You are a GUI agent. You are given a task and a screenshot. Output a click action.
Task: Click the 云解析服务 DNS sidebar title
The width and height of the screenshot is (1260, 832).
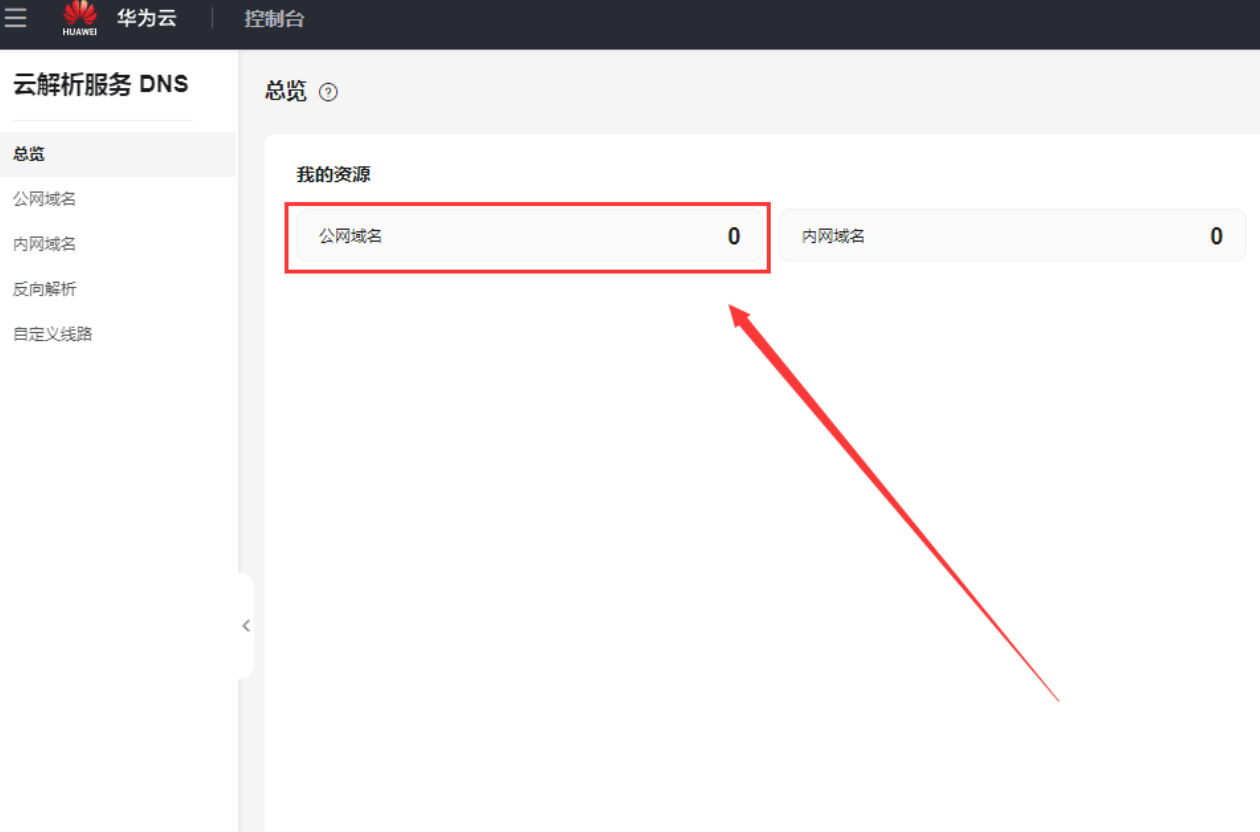click(100, 84)
